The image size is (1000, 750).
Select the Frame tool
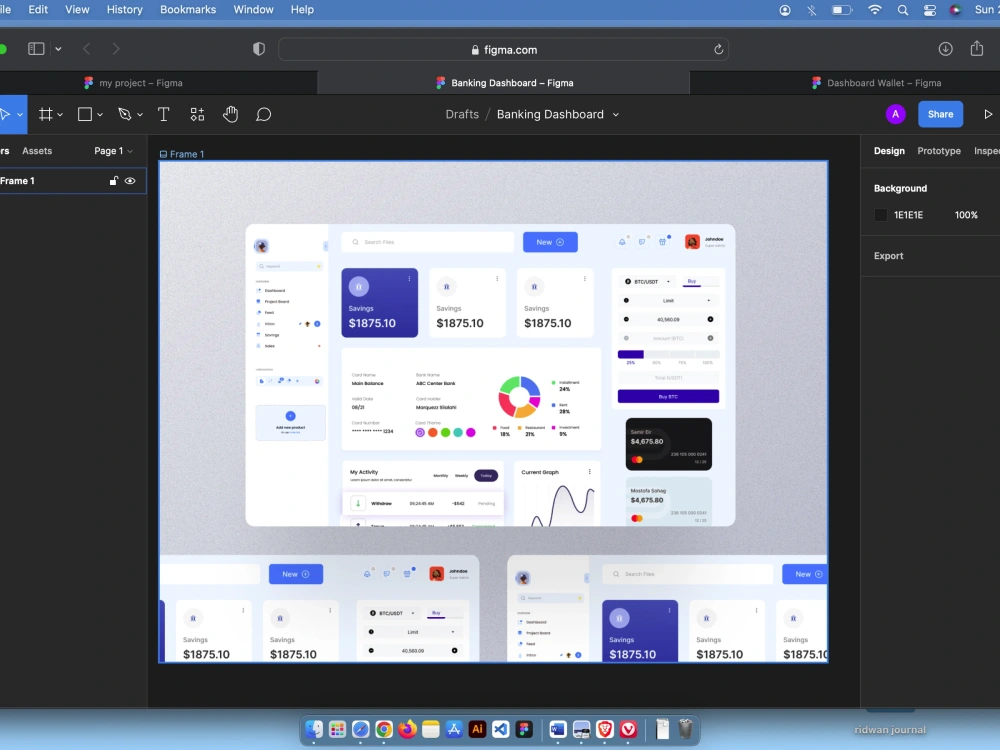44,114
